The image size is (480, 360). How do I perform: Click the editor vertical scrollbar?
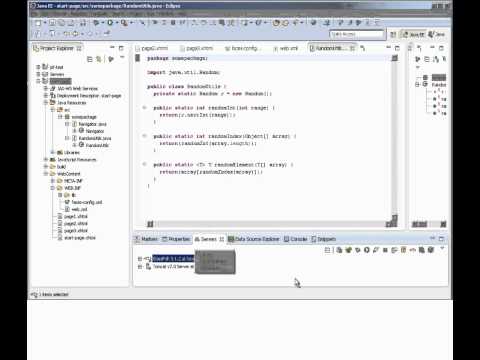tap(395, 138)
